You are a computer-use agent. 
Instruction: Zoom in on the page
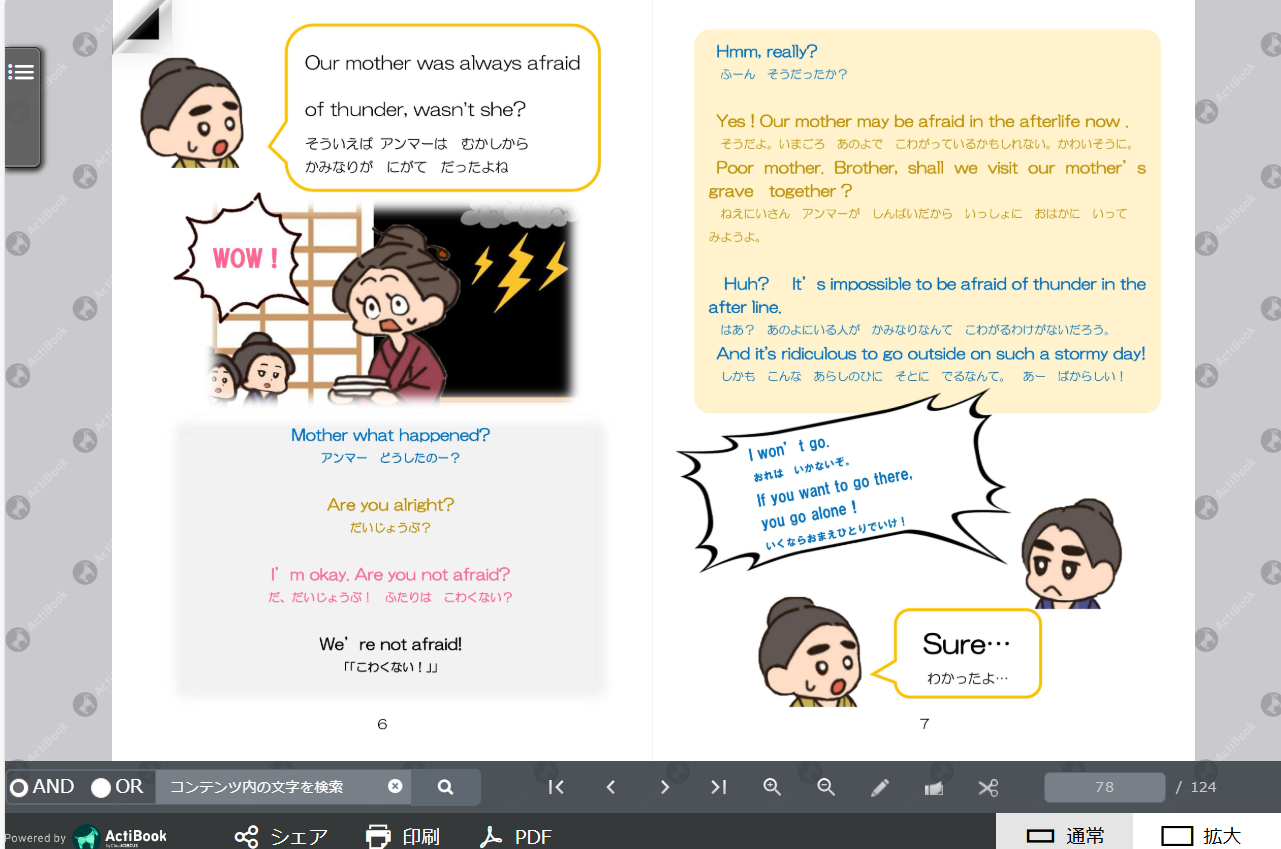[772, 787]
